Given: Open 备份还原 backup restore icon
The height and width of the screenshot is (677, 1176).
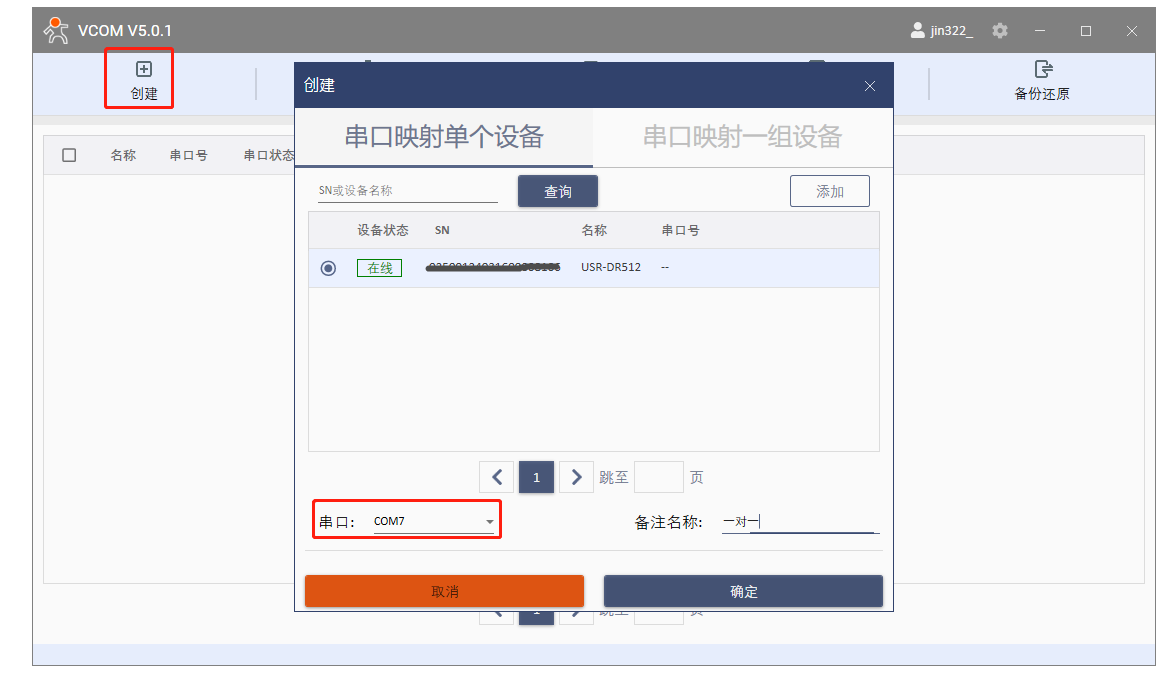Looking at the screenshot, I should pos(1042,70).
